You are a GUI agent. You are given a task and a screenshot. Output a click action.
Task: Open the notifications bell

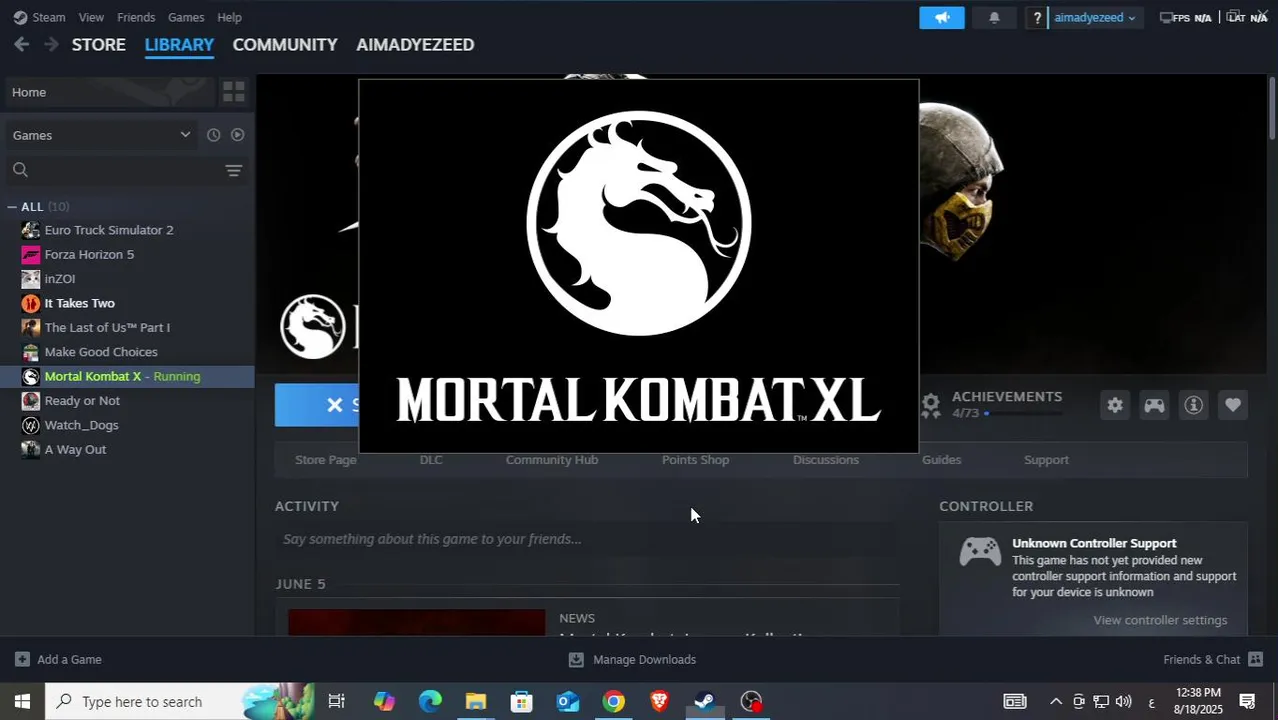(994, 17)
